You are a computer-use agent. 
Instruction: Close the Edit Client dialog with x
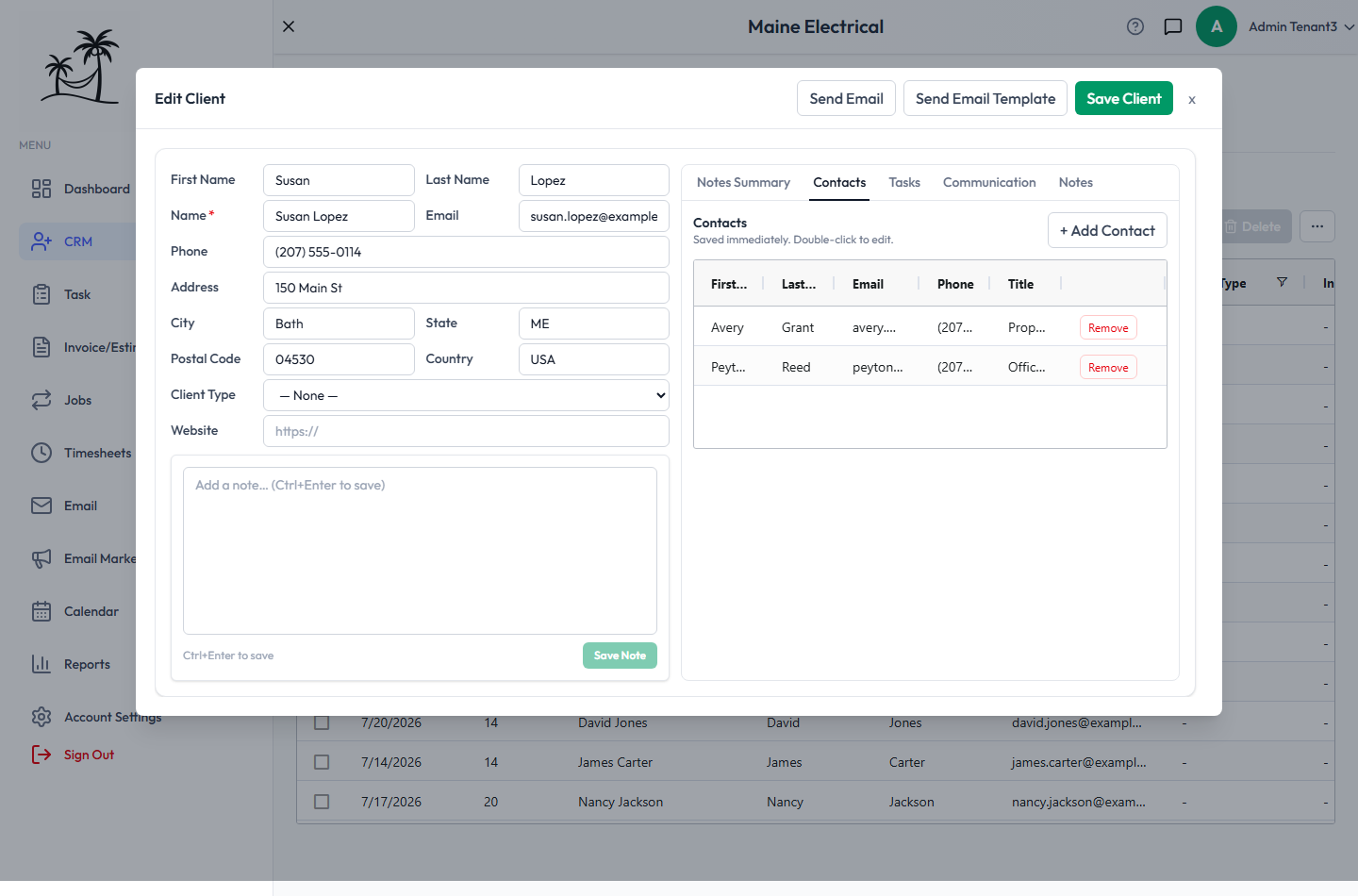[x=1192, y=99]
